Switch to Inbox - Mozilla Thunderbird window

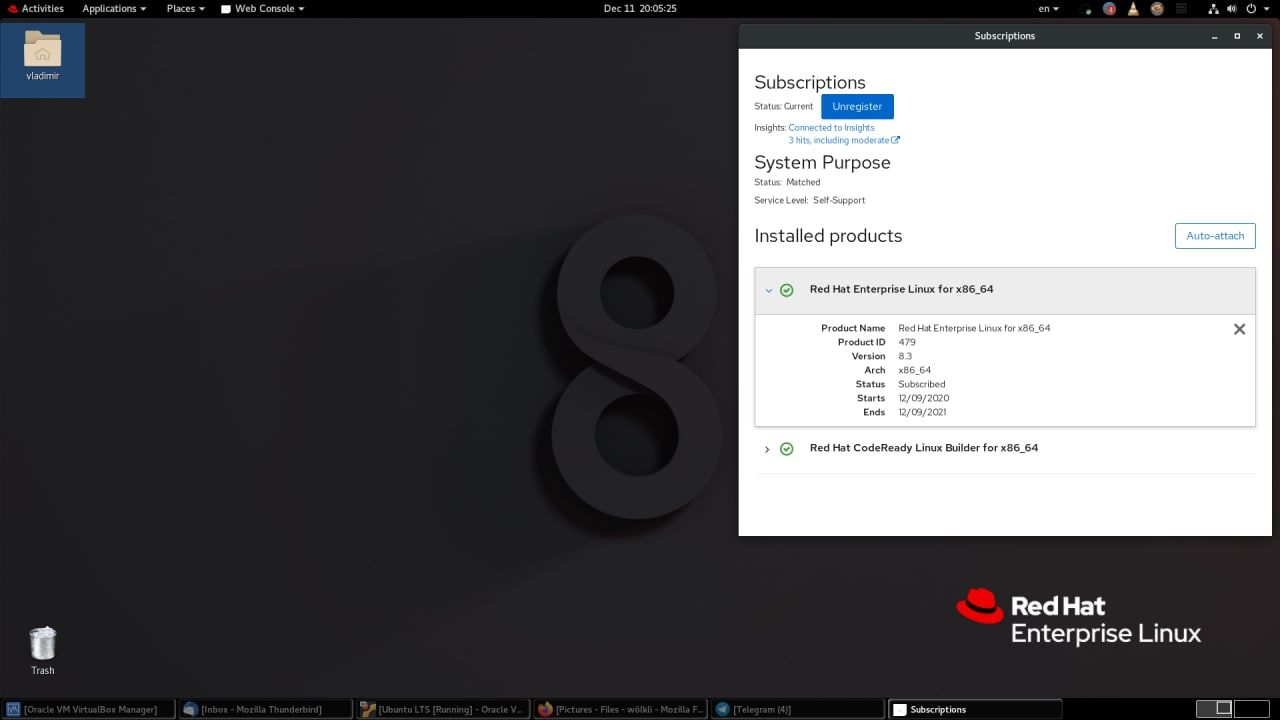pyautogui.click(x=265, y=709)
